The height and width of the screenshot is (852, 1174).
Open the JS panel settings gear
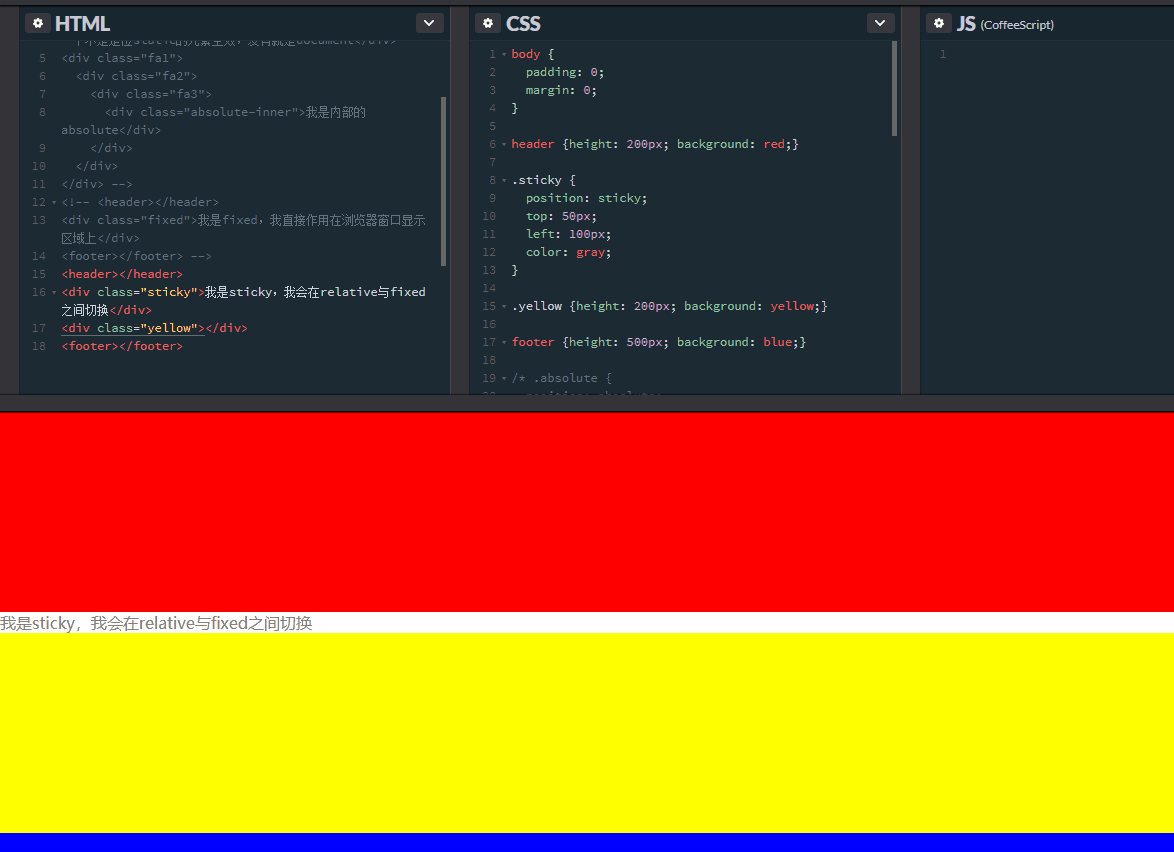pos(938,23)
